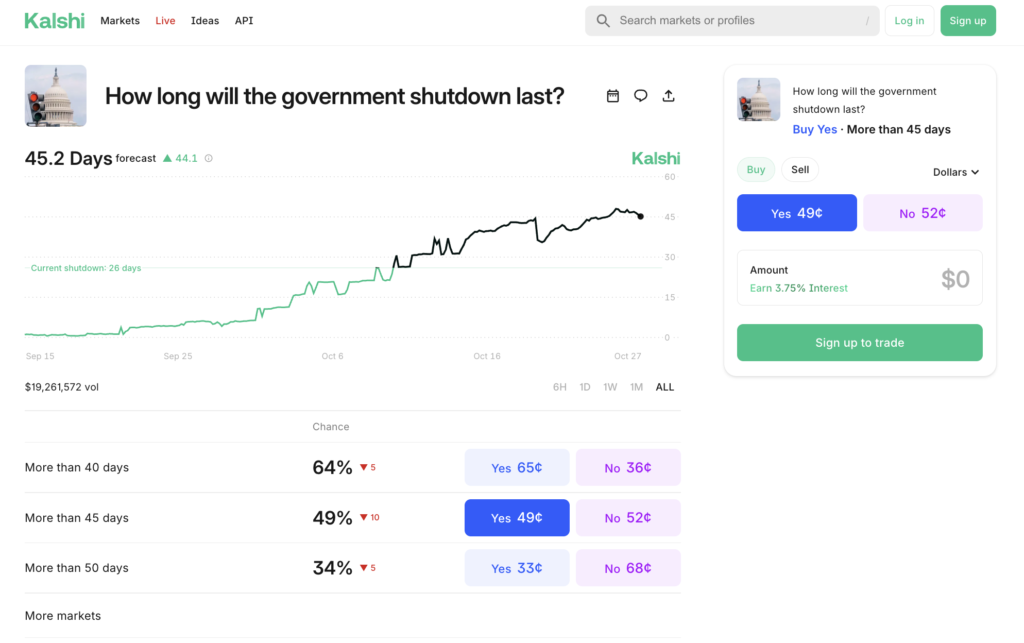Keep Buy selected in the order panel
Viewport: 1024px width, 643px height.
[x=756, y=169]
